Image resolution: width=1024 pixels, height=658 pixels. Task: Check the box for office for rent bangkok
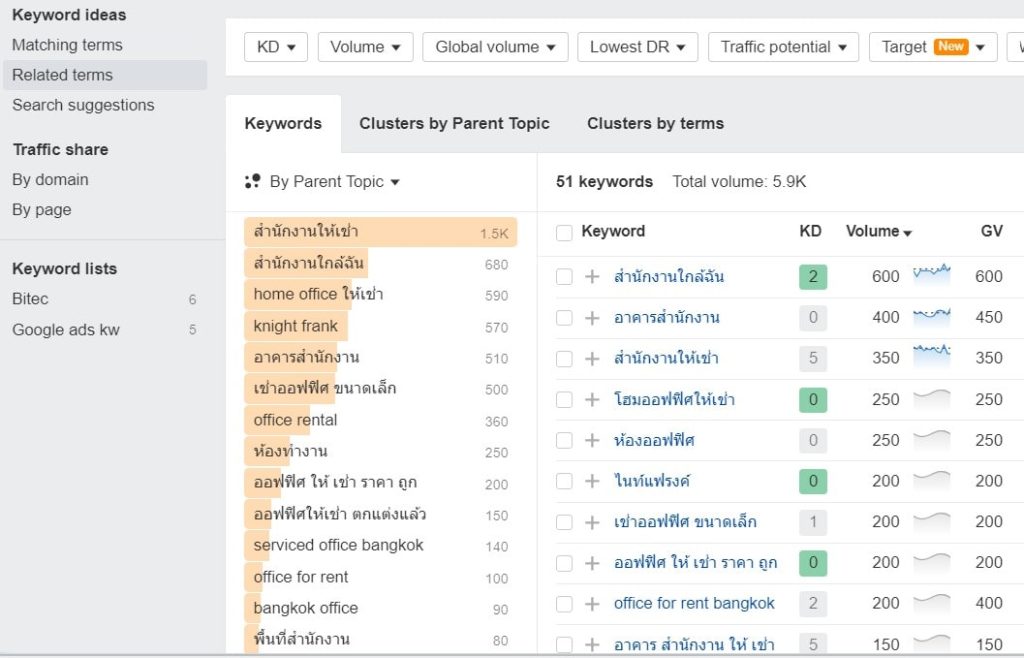pyautogui.click(x=564, y=604)
